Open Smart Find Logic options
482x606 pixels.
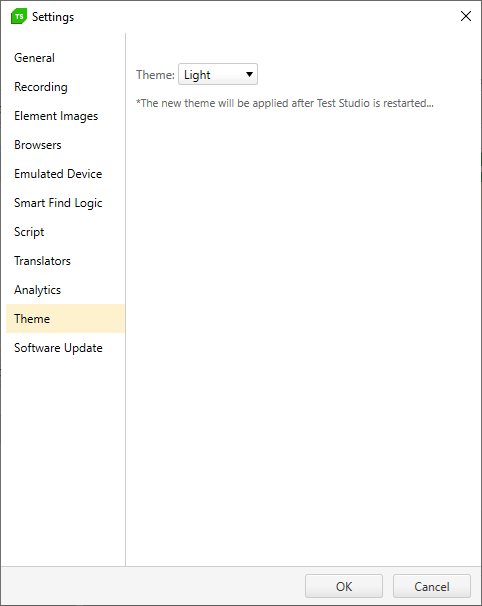[65, 203]
